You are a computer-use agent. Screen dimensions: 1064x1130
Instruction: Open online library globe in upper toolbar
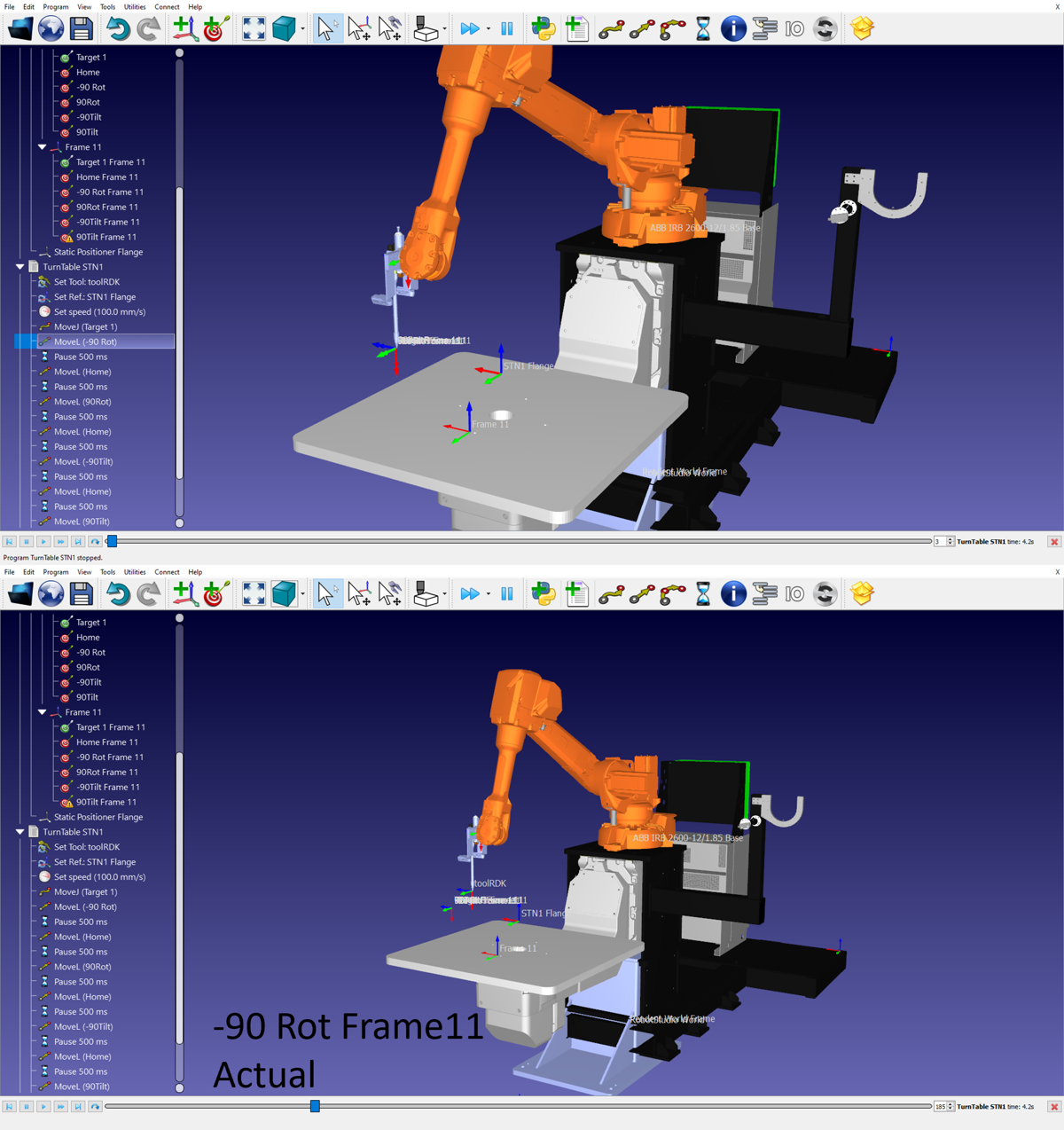pos(51,28)
